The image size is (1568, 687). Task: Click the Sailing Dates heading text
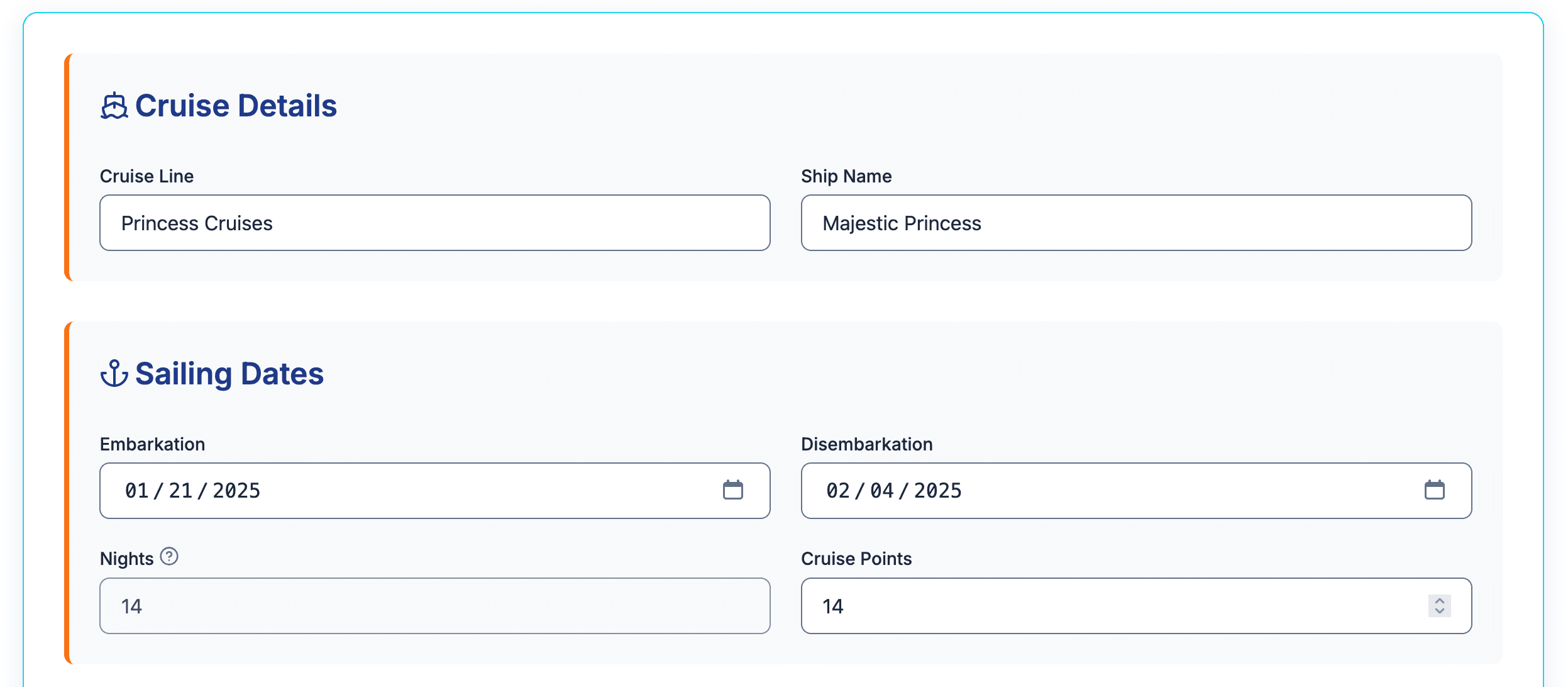point(230,373)
